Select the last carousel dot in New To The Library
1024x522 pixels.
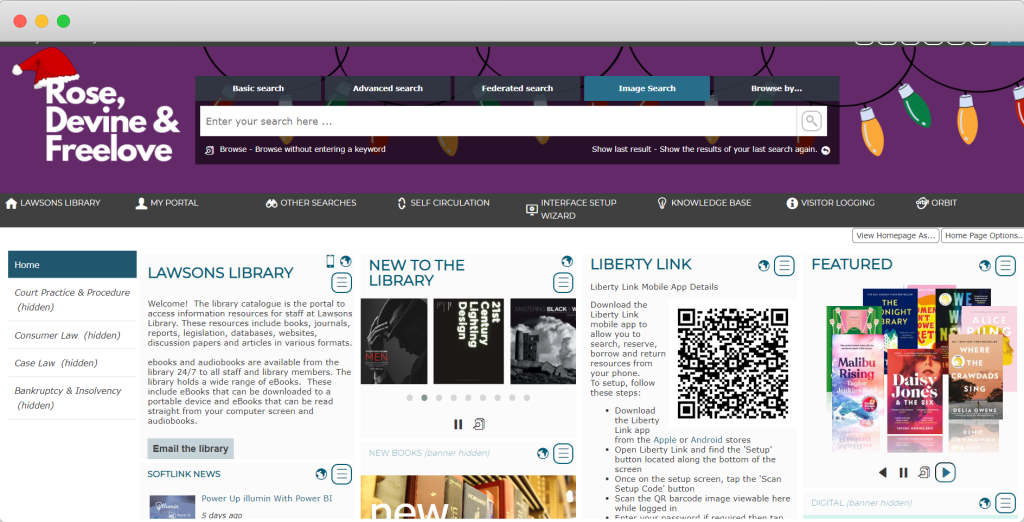(526, 397)
